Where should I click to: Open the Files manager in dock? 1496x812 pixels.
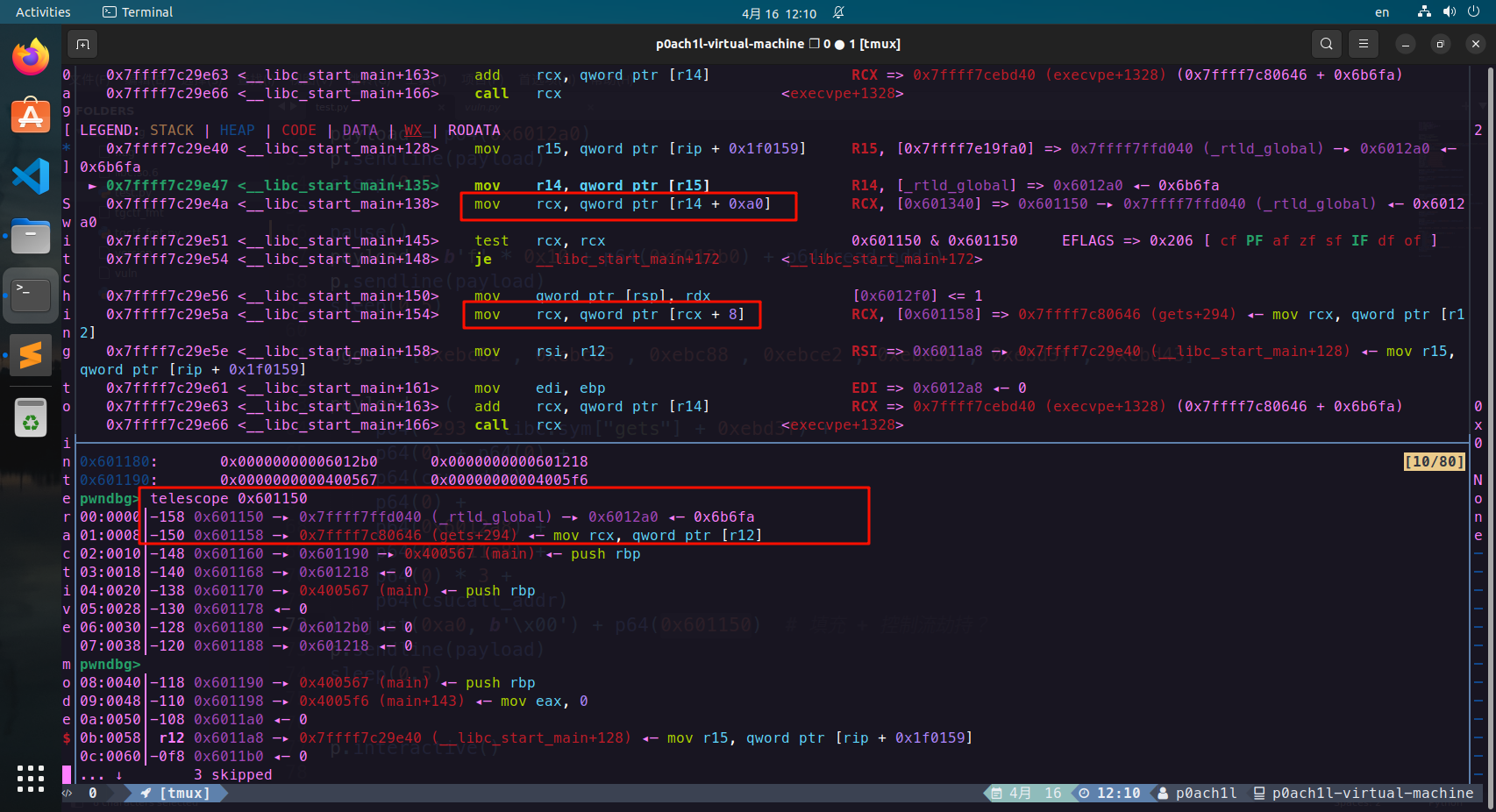(31, 236)
